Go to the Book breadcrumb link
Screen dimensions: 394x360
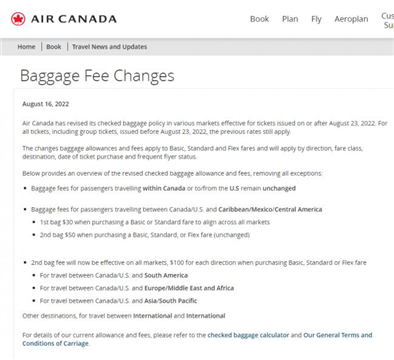[x=54, y=47]
